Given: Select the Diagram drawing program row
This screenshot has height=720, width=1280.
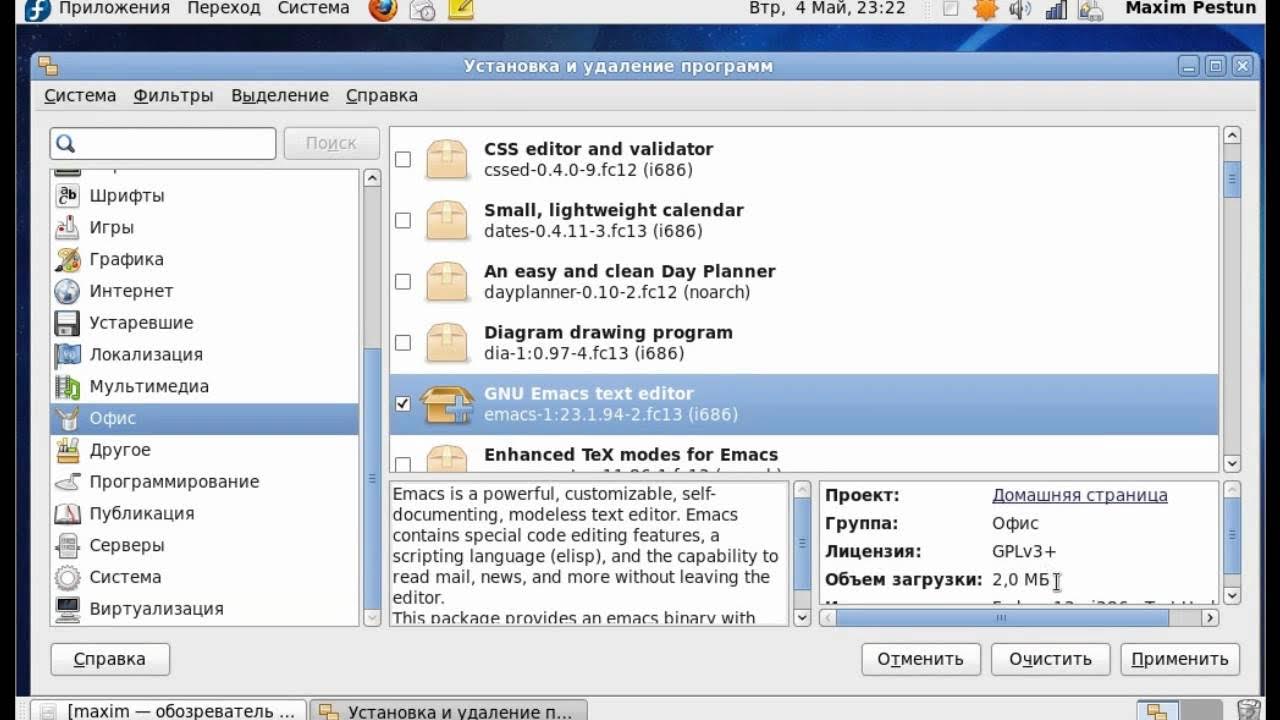Looking at the screenshot, I should tap(804, 342).
